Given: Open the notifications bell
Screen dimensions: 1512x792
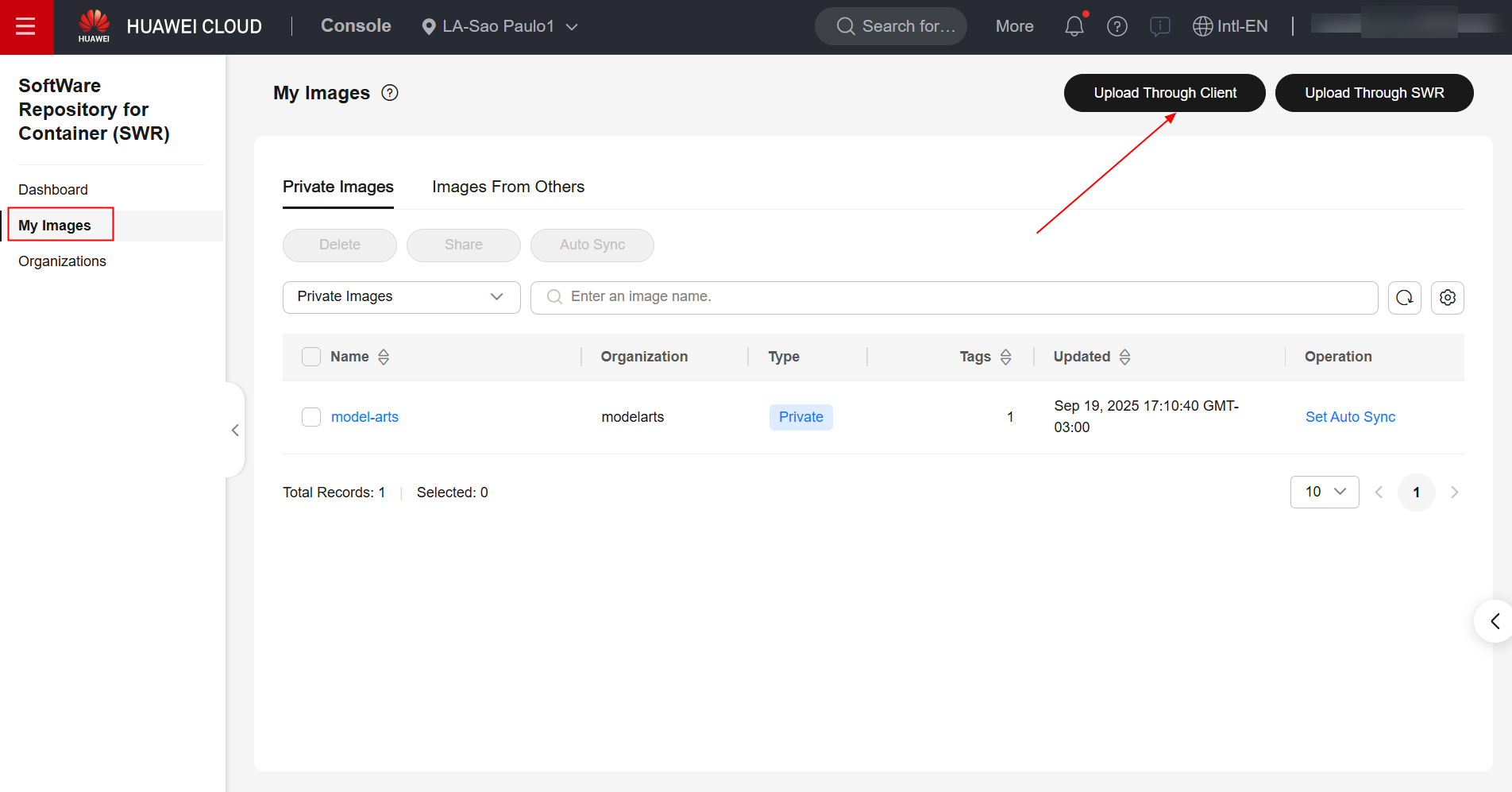Looking at the screenshot, I should 1074,27.
